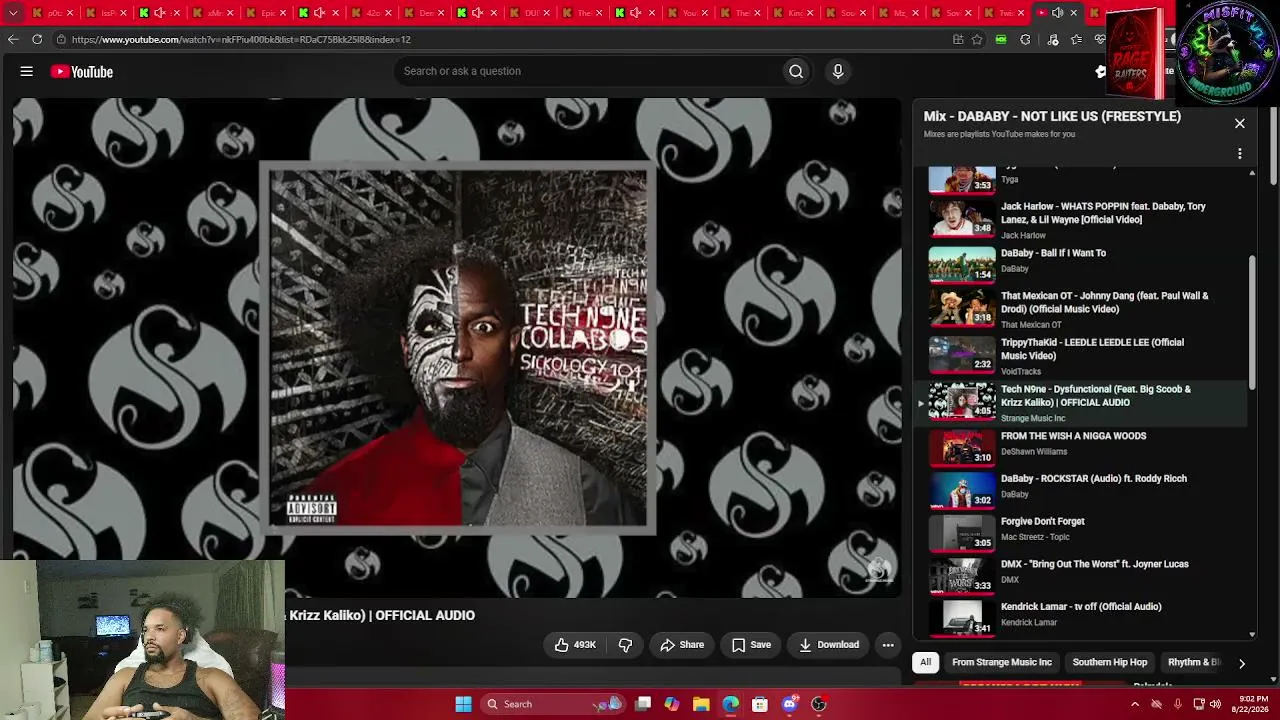Image resolution: width=1280 pixels, height=720 pixels.
Task: Switch to Microsoft Edge on the taskbar
Action: pos(731,704)
